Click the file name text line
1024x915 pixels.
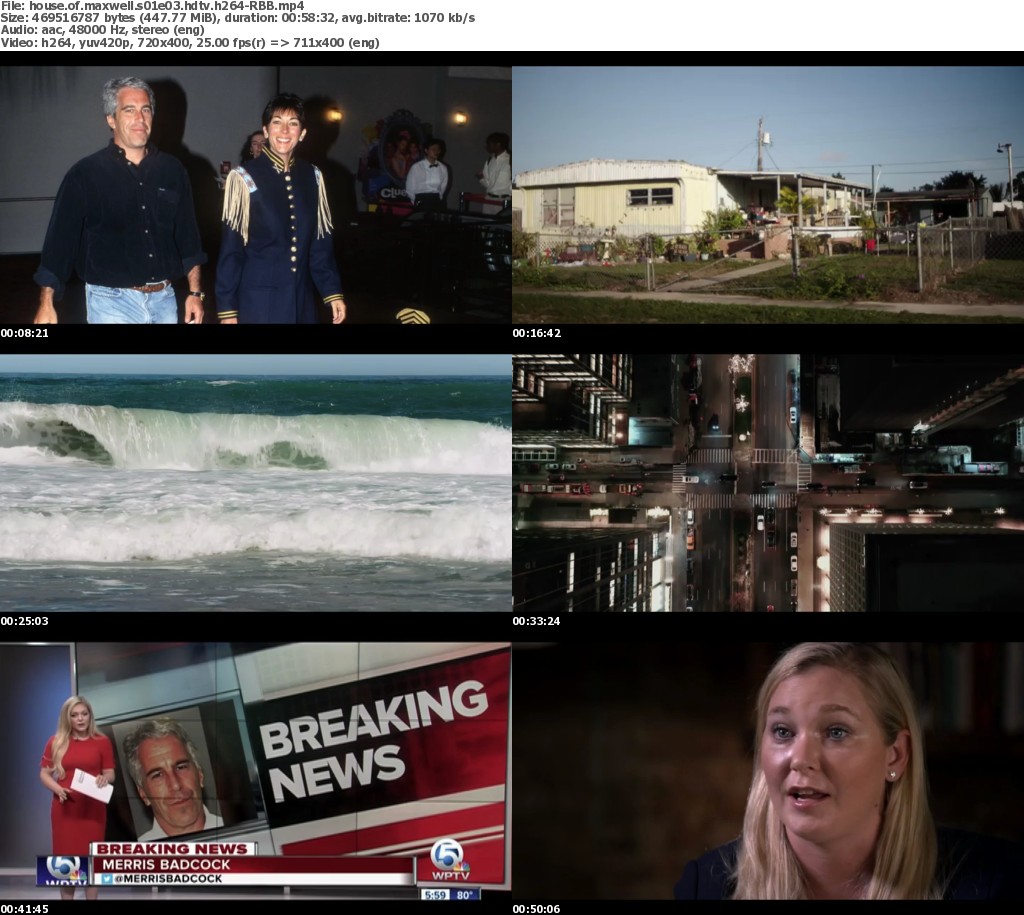pyautogui.click(x=152, y=6)
